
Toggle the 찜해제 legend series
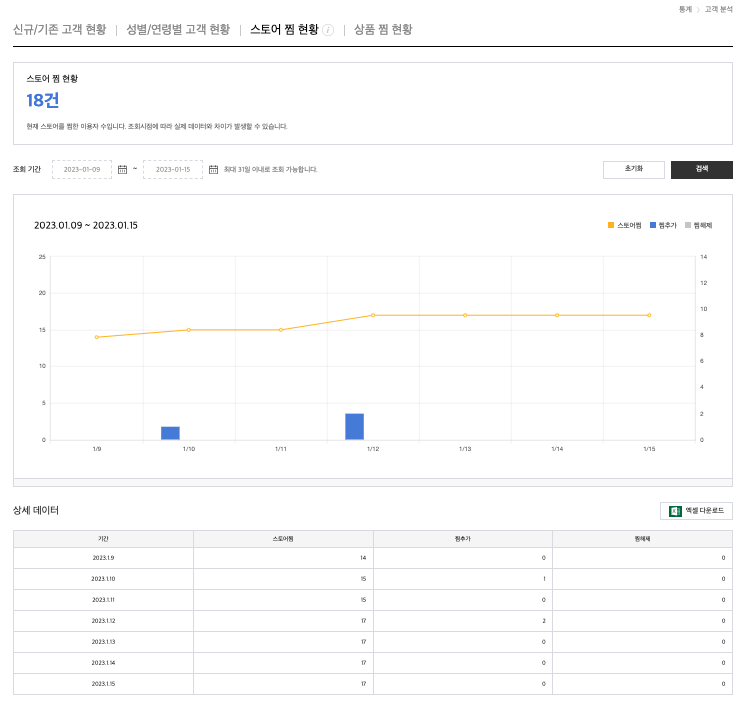click(x=699, y=226)
